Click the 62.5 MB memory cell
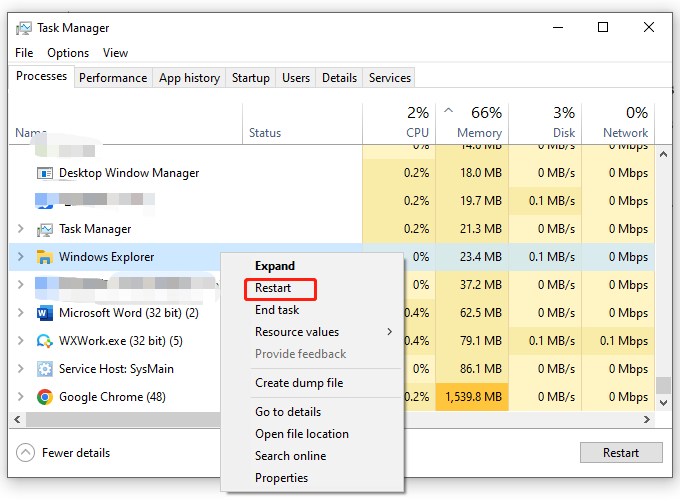Screen dimensions: 680x501 [x=472, y=313]
